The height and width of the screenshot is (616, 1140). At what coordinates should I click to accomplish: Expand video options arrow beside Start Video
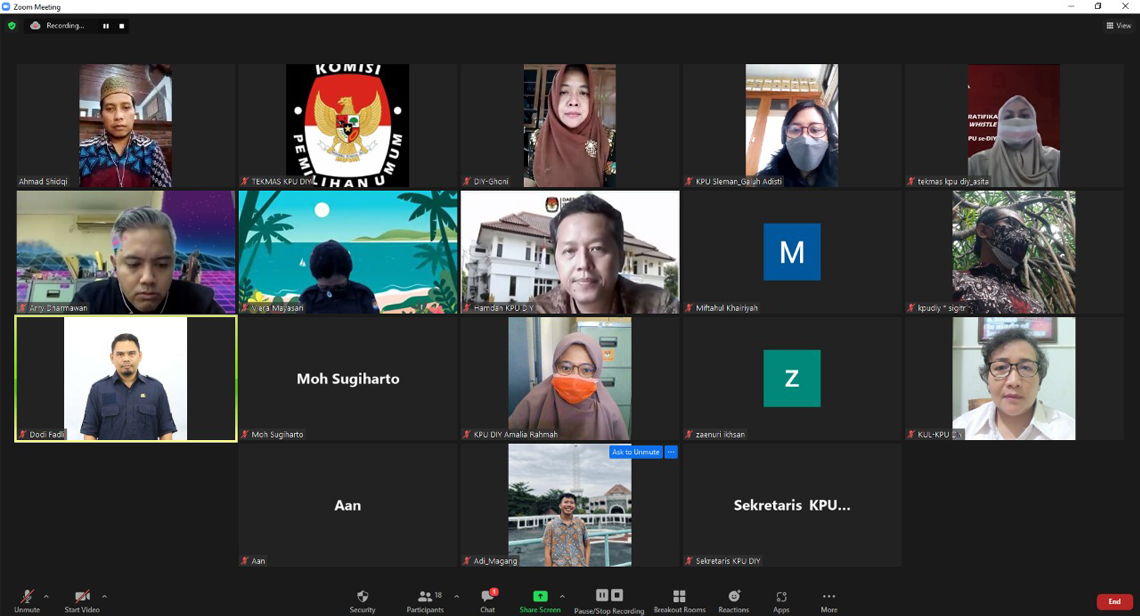tap(104, 597)
